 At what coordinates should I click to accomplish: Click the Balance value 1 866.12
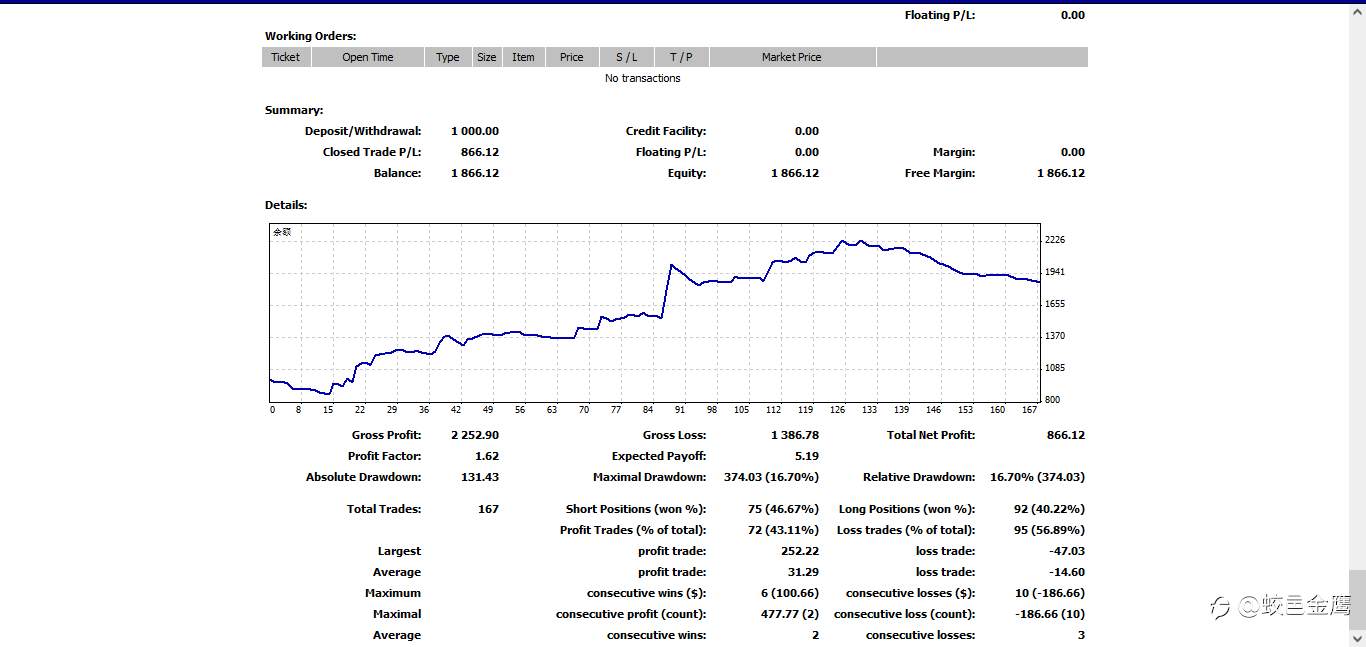click(x=475, y=173)
